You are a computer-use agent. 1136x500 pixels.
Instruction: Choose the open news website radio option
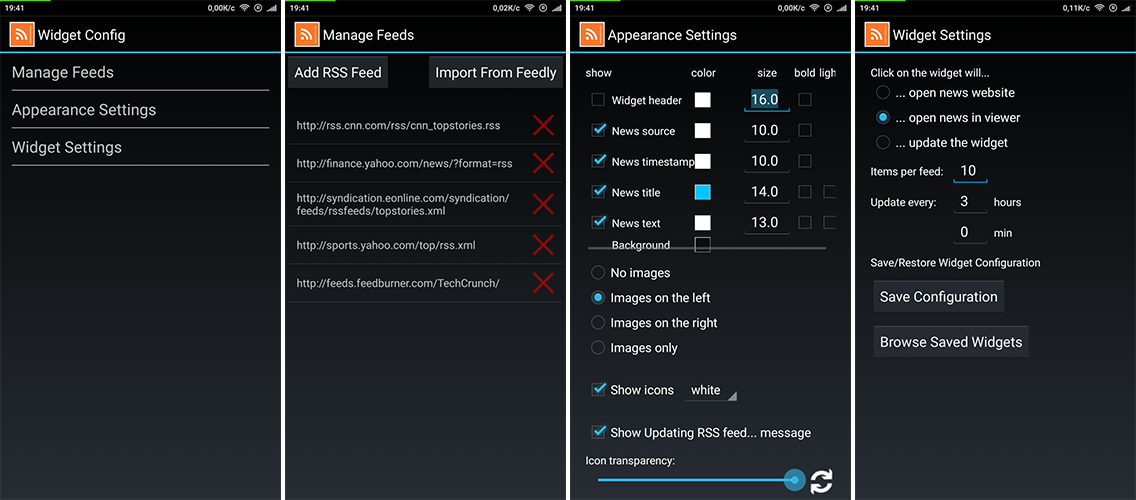883,93
